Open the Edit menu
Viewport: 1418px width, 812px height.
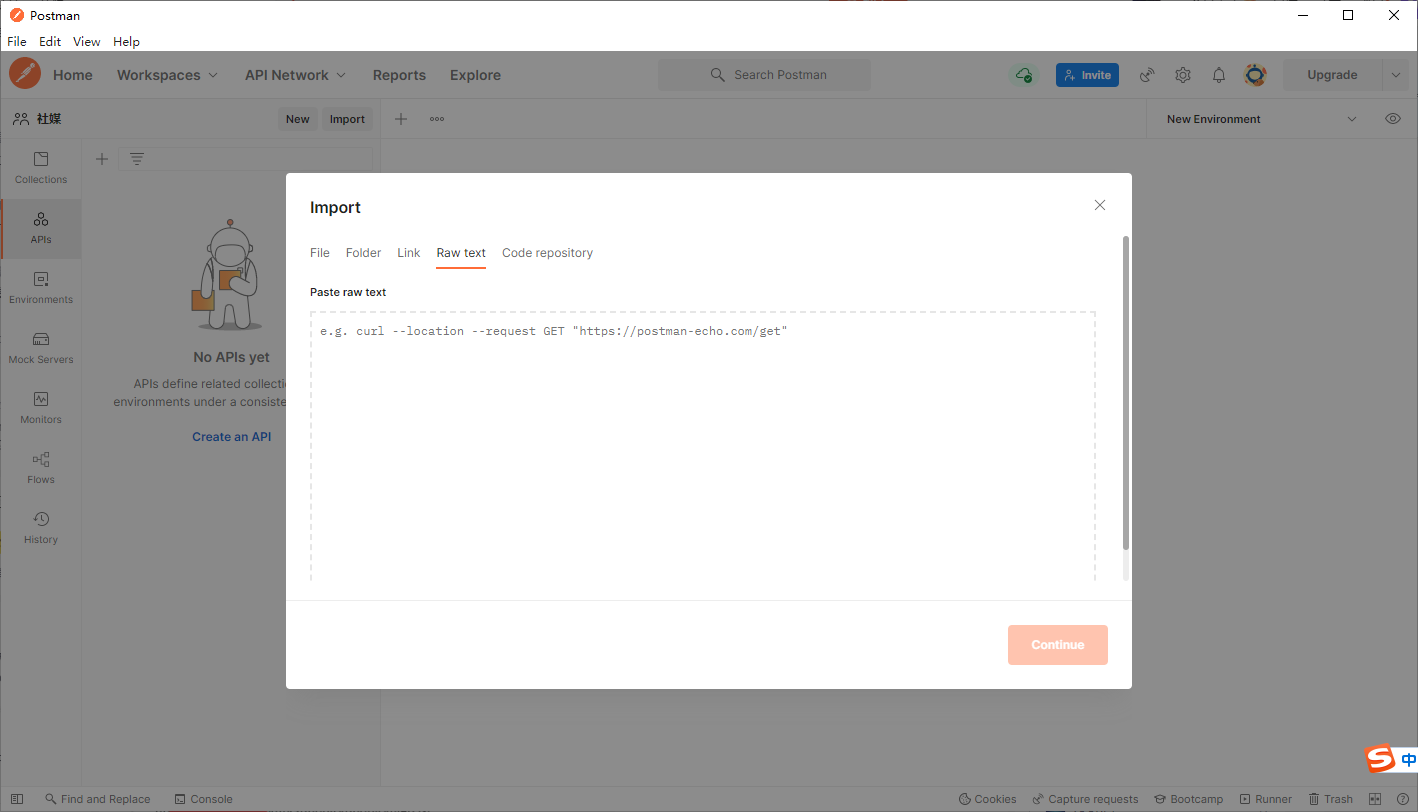tap(50, 42)
